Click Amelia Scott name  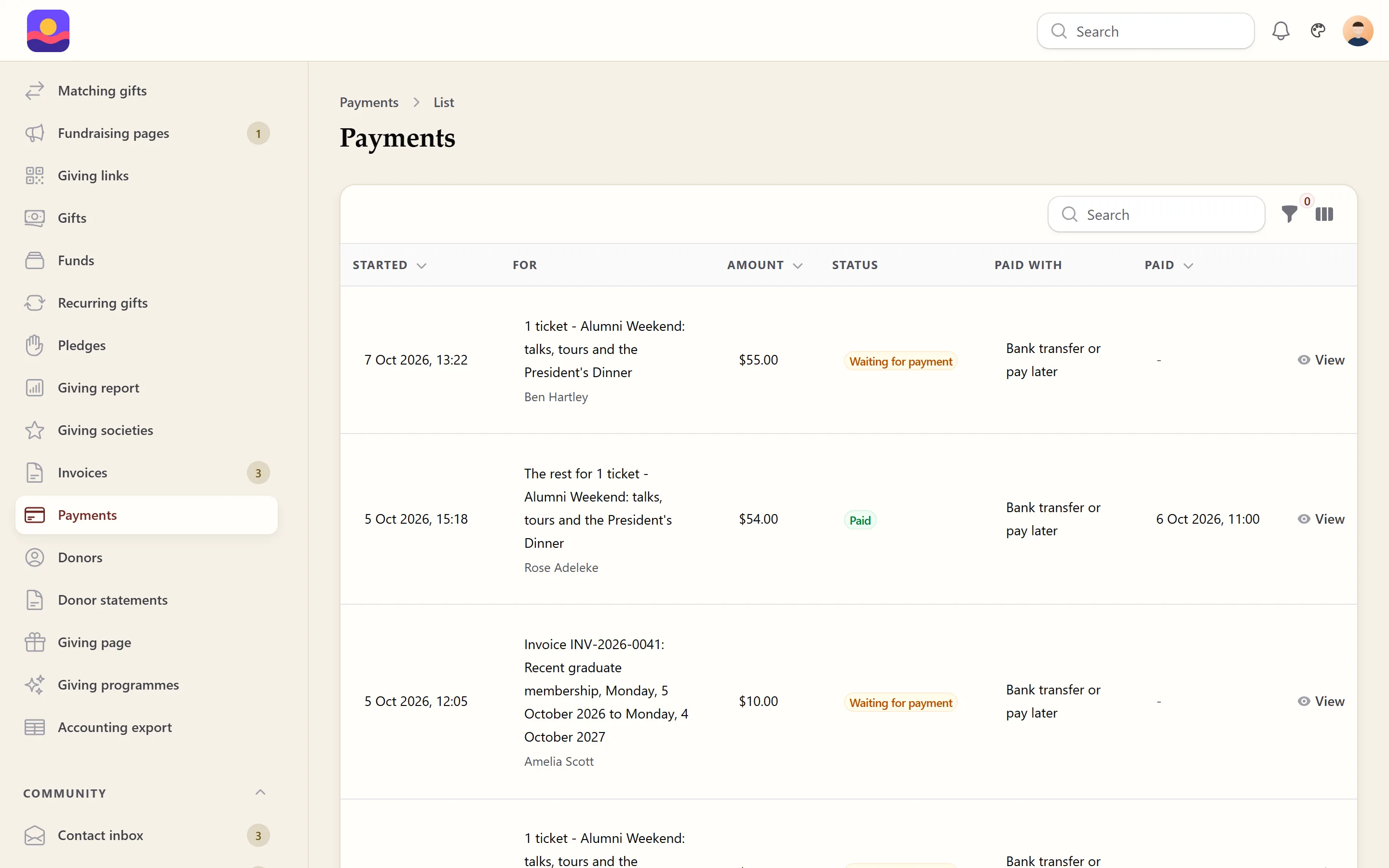click(558, 762)
